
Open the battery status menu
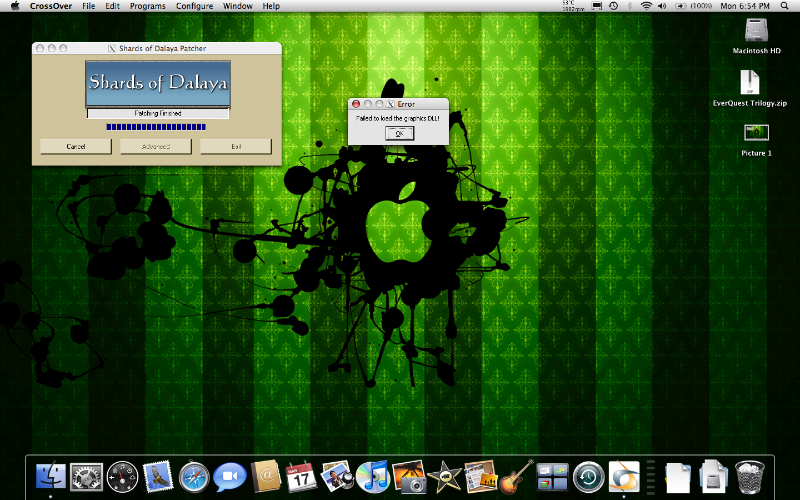693,6
